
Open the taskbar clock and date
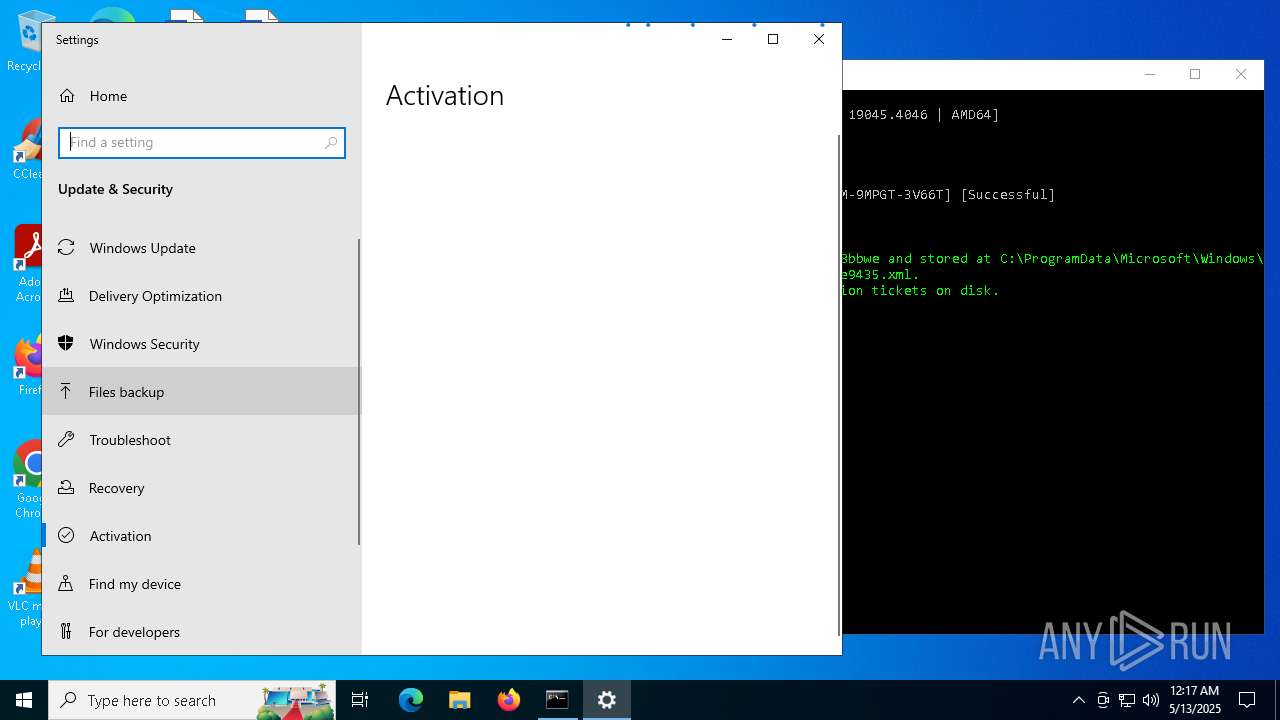[x=1195, y=700]
